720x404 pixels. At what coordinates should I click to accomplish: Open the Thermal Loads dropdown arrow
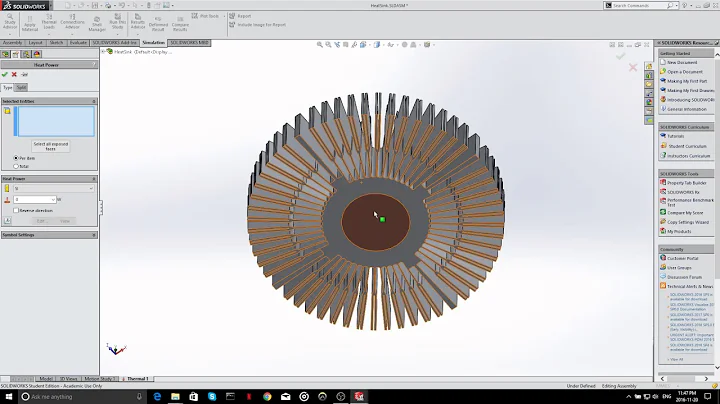click(x=49, y=34)
